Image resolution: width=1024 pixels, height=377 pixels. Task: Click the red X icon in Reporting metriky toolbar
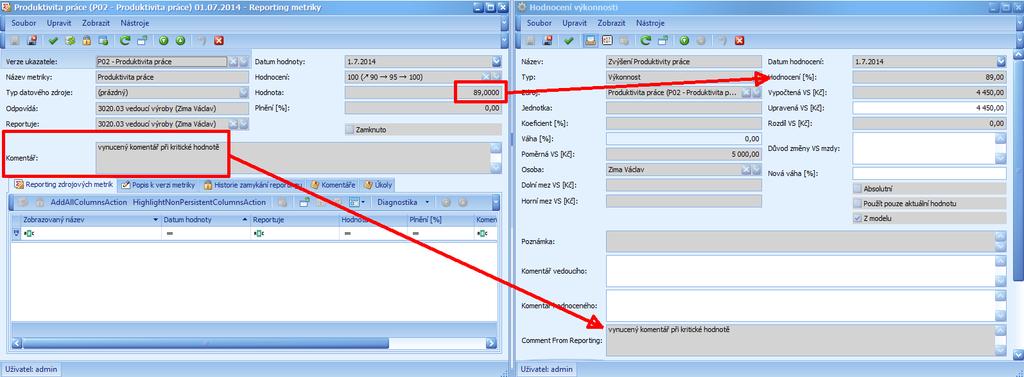click(219, 41)
